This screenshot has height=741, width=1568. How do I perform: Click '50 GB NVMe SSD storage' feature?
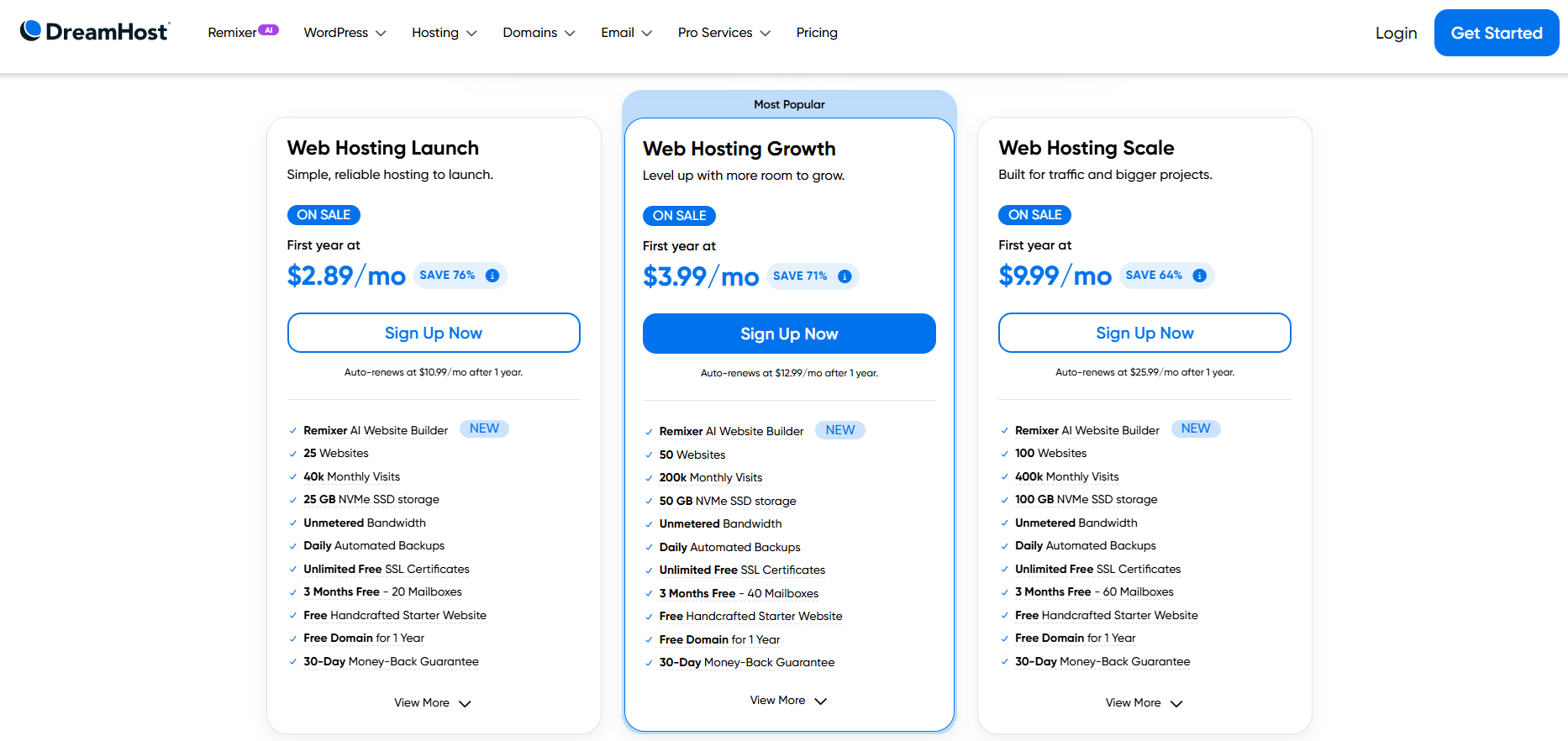pyautogui.click(x=727, y=501)
